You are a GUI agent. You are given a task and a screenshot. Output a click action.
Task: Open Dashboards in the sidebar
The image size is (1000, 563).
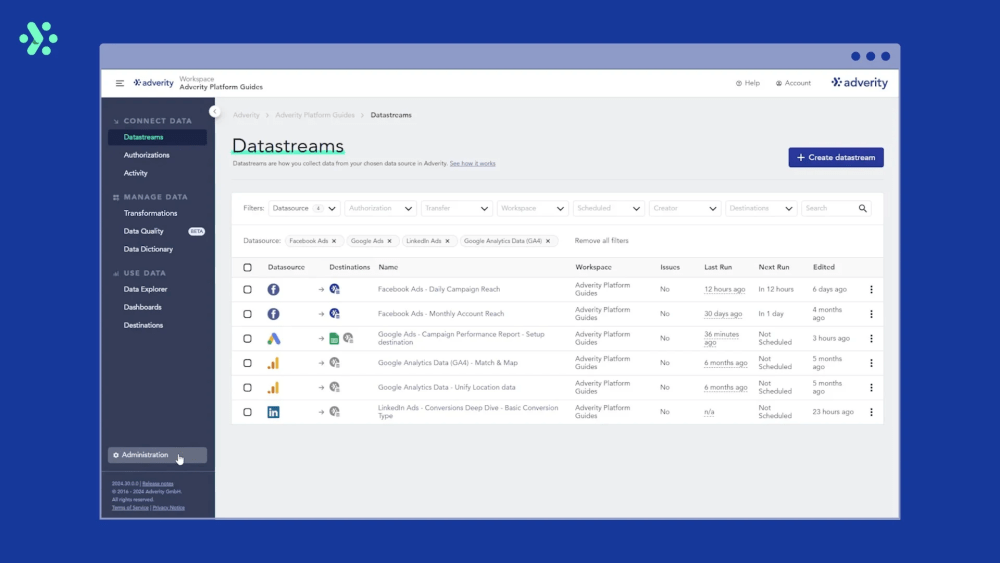tap(142, 307)
